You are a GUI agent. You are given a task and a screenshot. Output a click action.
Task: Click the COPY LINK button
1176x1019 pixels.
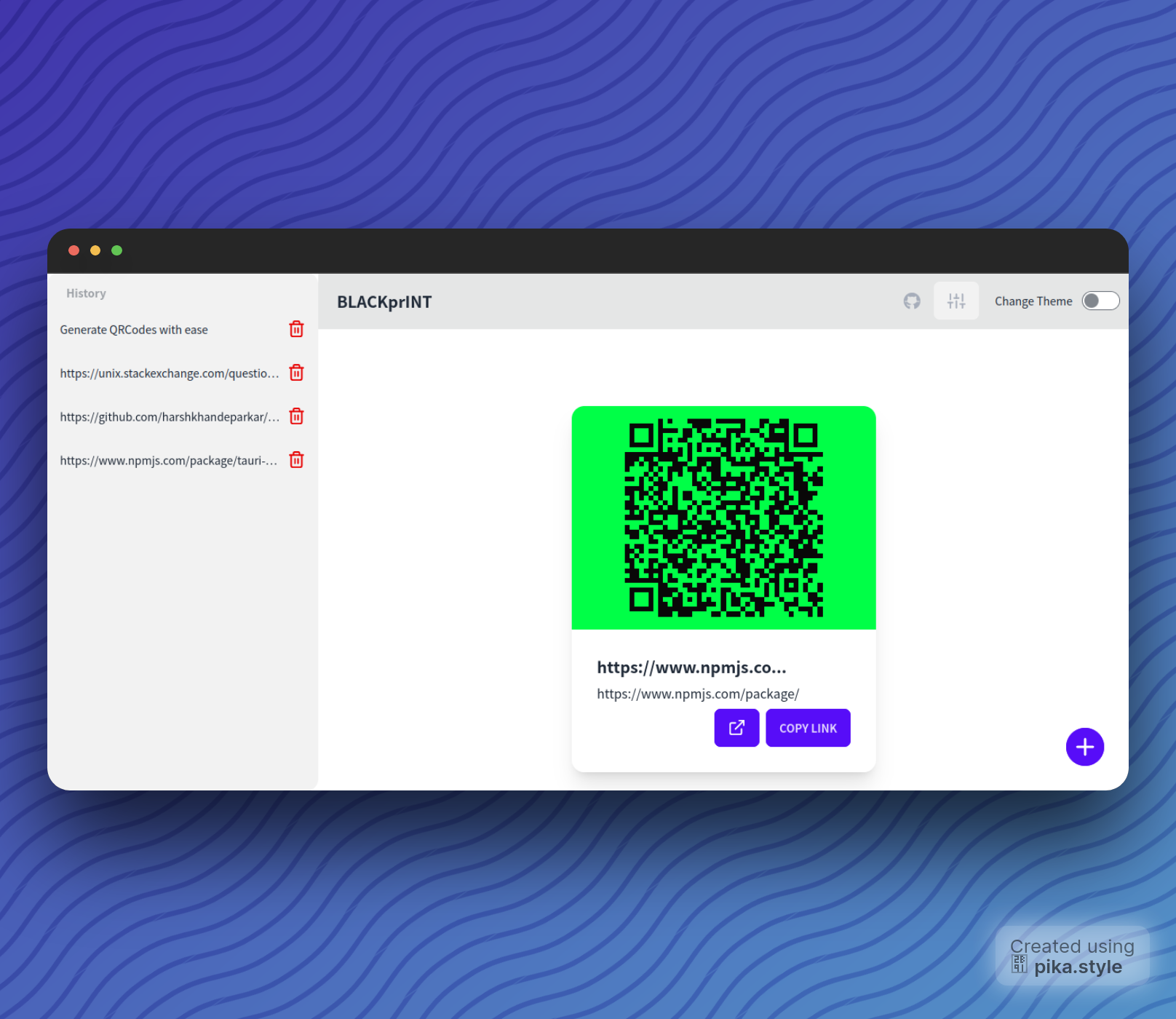(x=808, y=728)
